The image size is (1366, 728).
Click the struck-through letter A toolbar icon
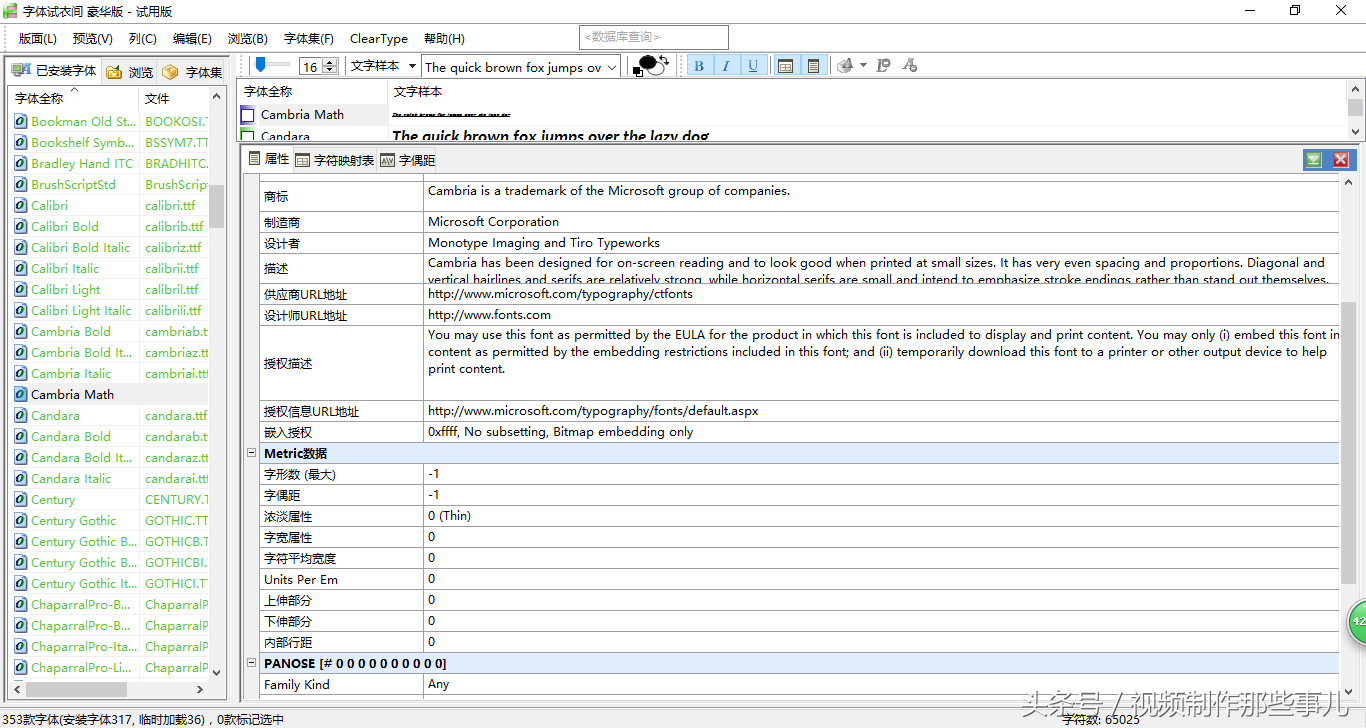point(909,66)
